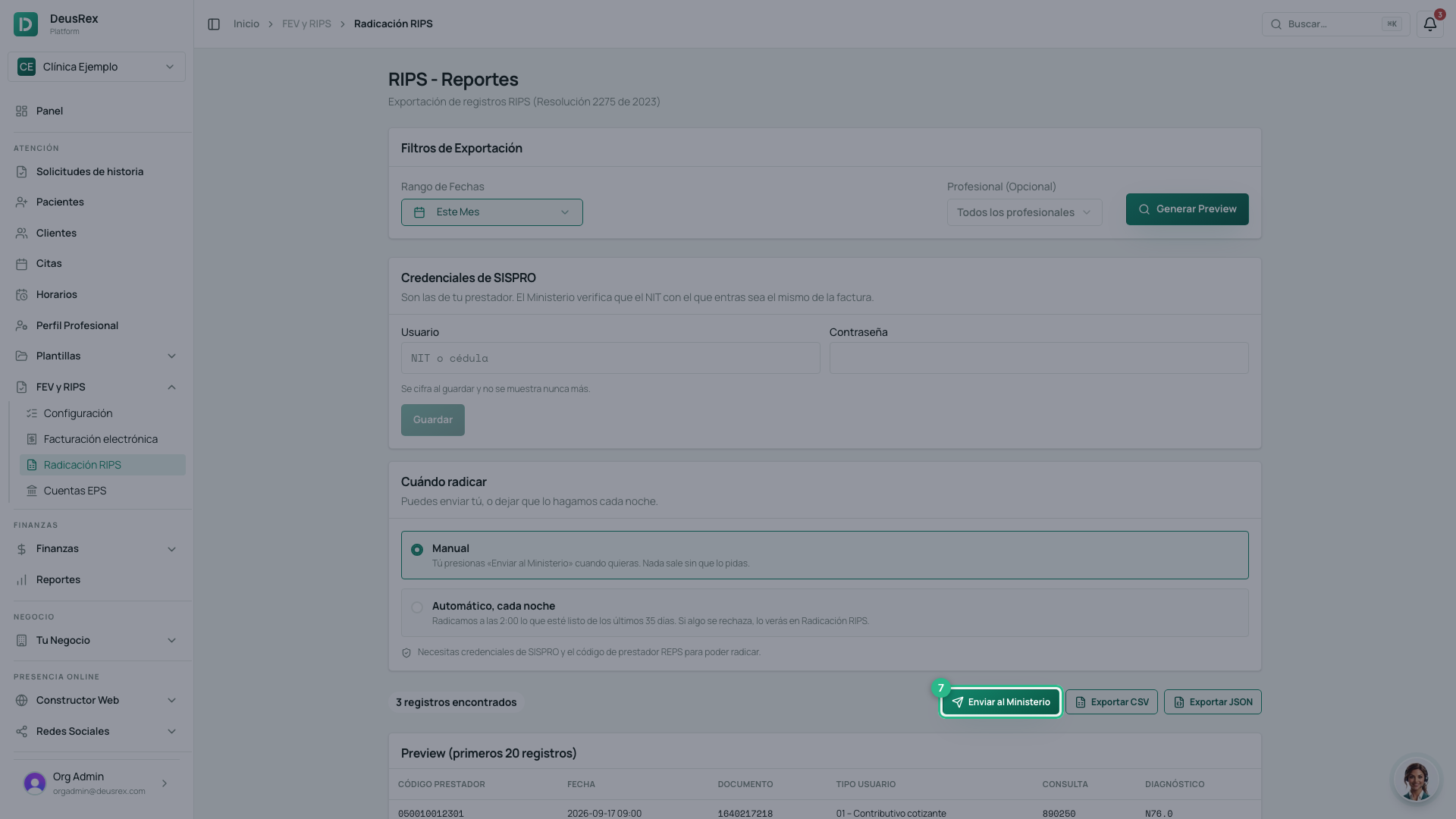Click the Guardar credentials button
The image size is (1456, 819).
pos(432,420)
